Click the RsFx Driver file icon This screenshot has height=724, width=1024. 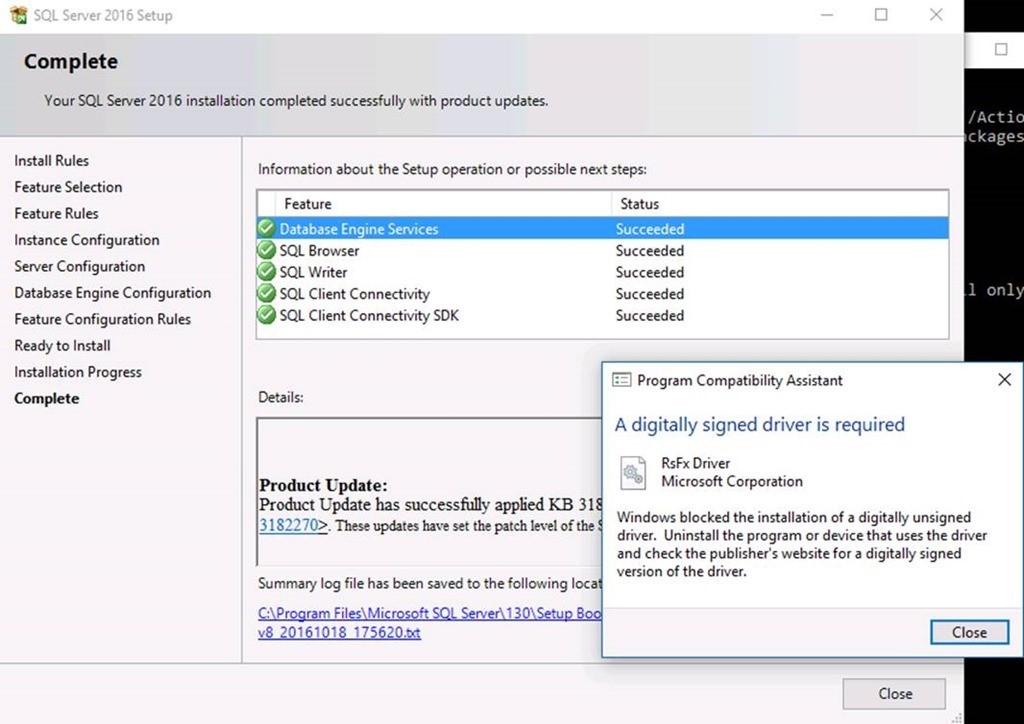pyautogui.click(x=633, y=473)
